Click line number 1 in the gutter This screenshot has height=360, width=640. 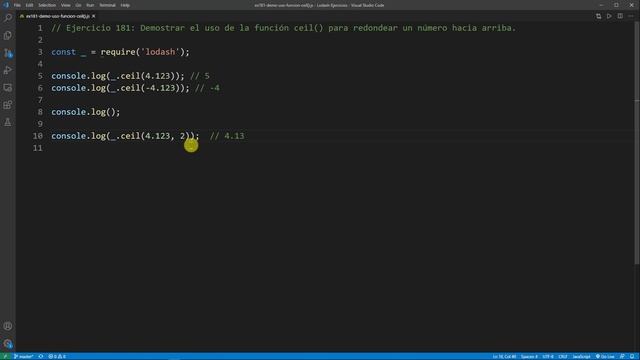point(40,28)
